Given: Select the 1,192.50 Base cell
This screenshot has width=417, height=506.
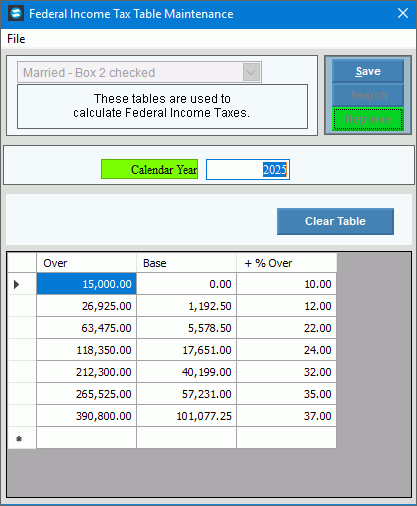Looking at the screenshot, I should pyautogui.click(x=186, y=306).
